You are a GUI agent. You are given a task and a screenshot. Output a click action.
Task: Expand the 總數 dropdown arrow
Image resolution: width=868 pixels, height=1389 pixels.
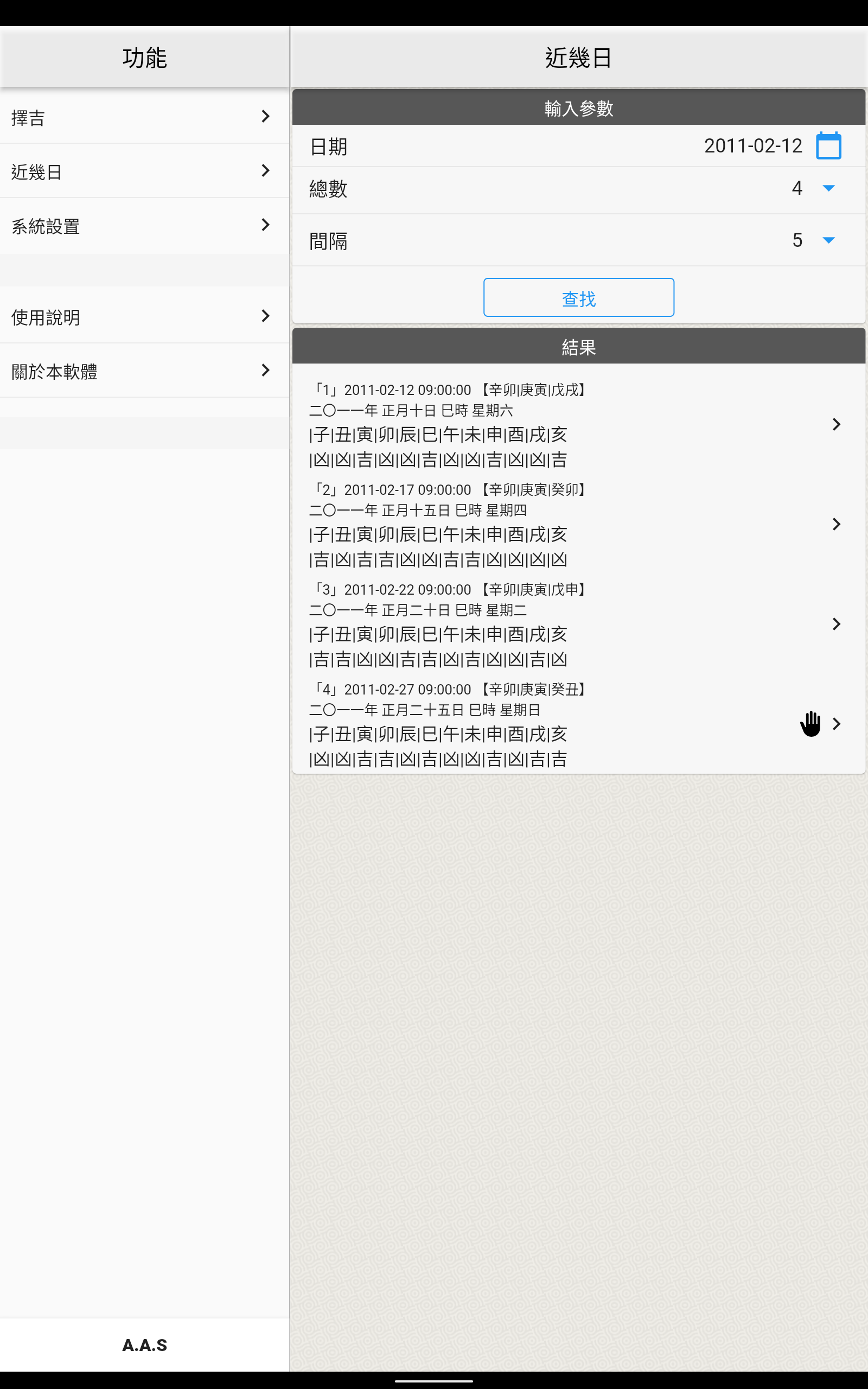coord(828,188)
